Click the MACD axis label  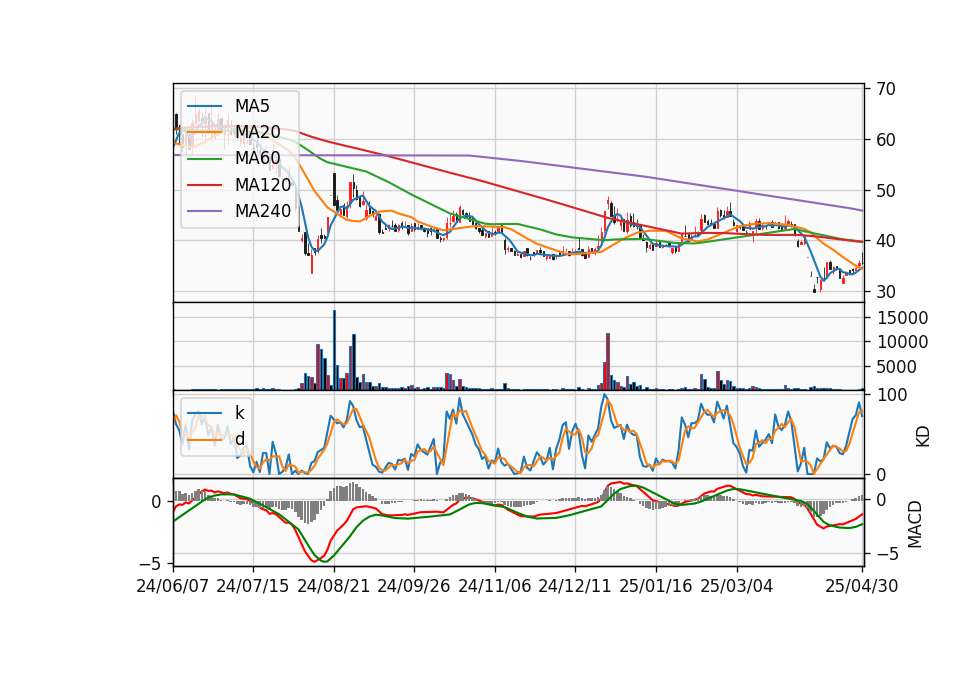click(x=915, y=524)
